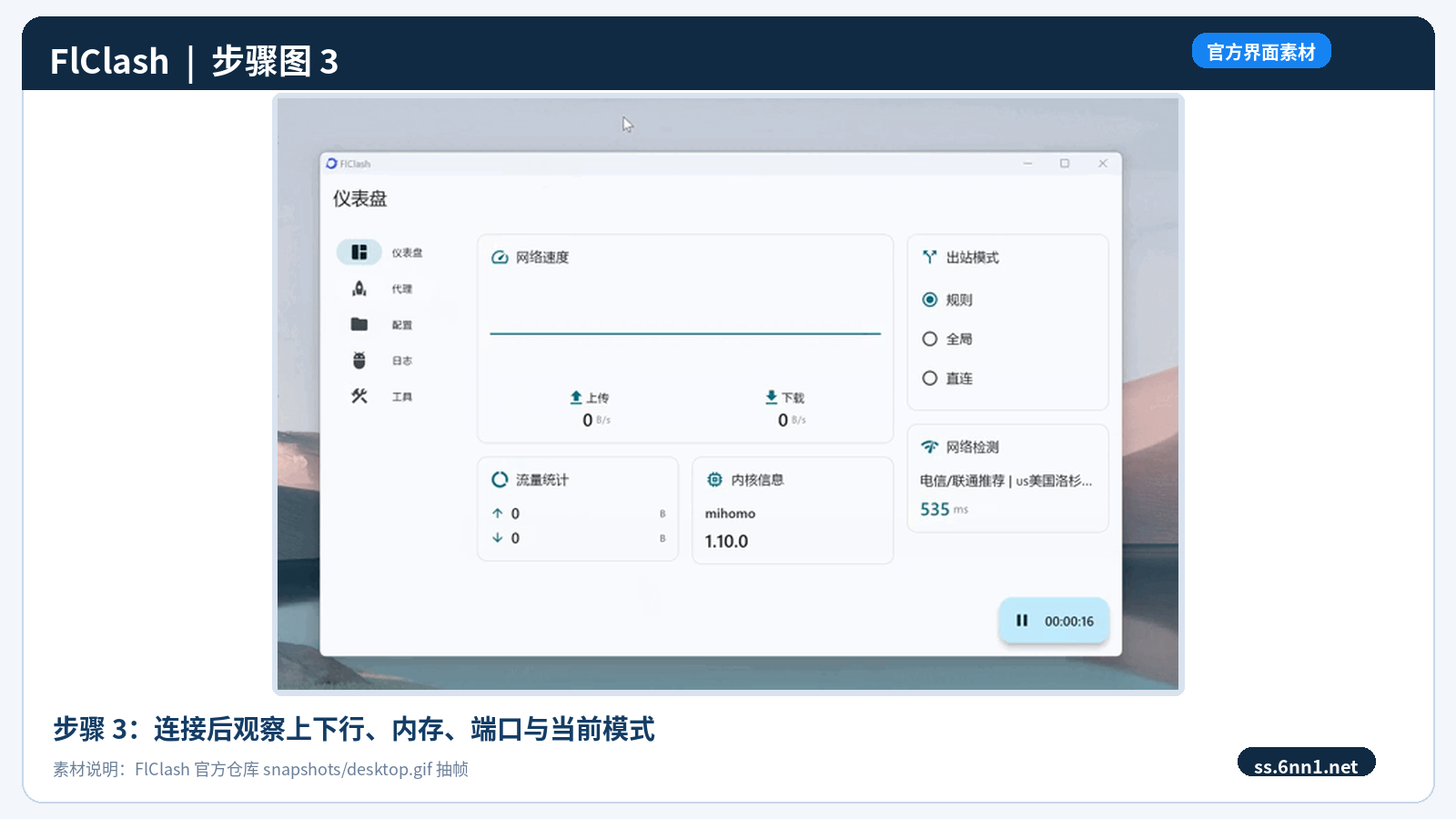The width and height of the screenshot is (1456, 819).
Task: Click the 网络检测 card title
Action: pos(973,447)
